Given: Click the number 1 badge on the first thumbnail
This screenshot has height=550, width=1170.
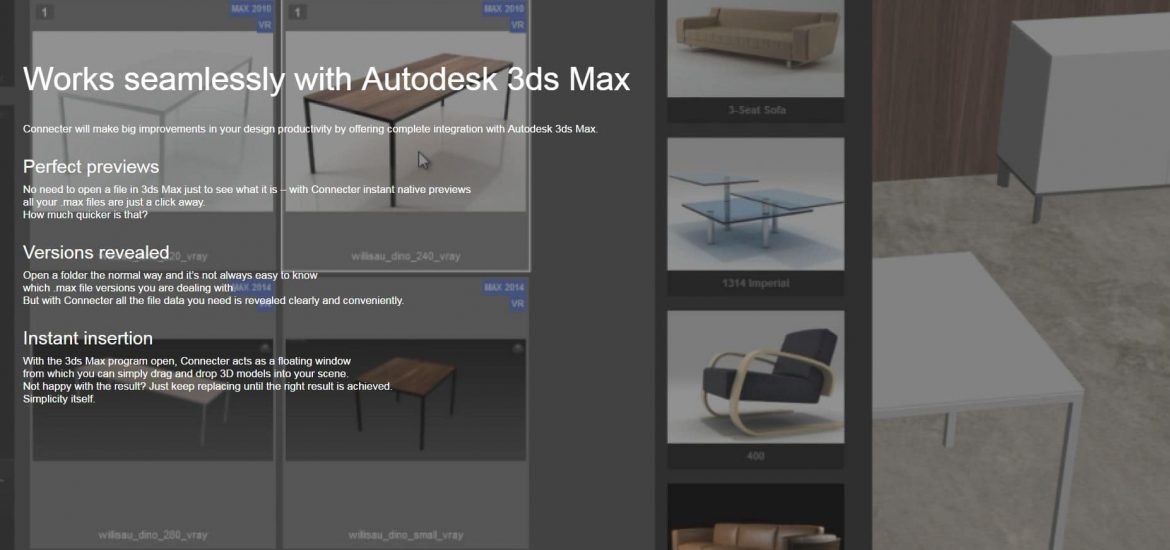Looking at the screenshot, I should tap(44, 13).
